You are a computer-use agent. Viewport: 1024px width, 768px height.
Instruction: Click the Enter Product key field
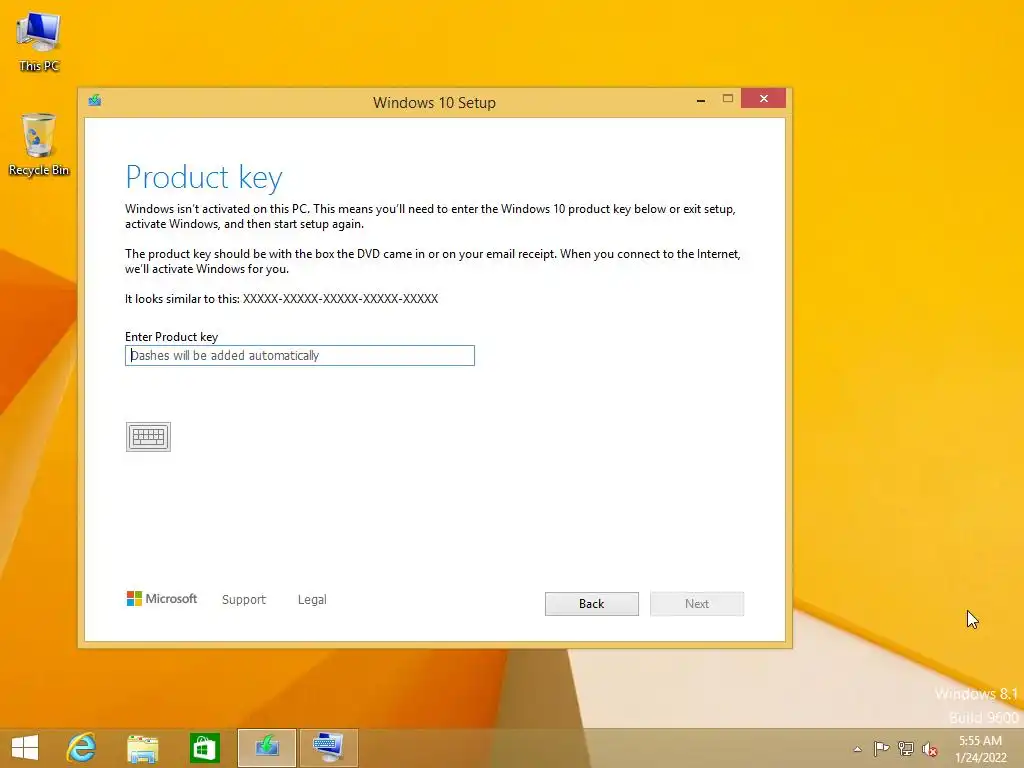pyautogui.click(x=300, y=355)
